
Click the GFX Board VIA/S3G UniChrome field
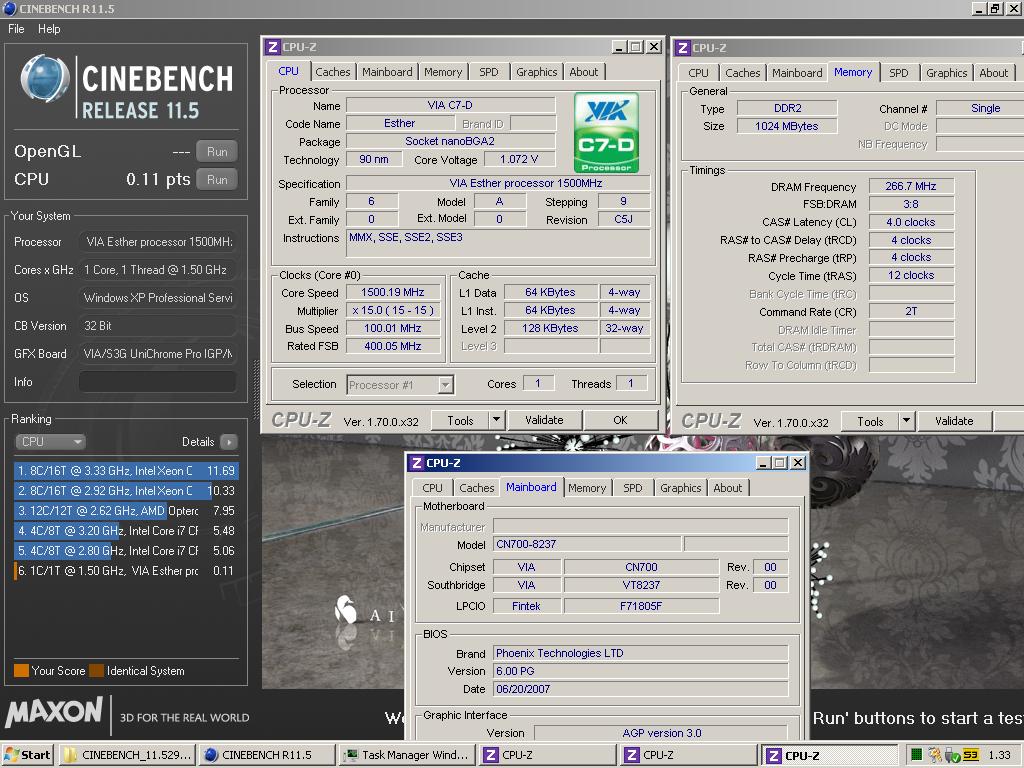(x=157, y=353)
